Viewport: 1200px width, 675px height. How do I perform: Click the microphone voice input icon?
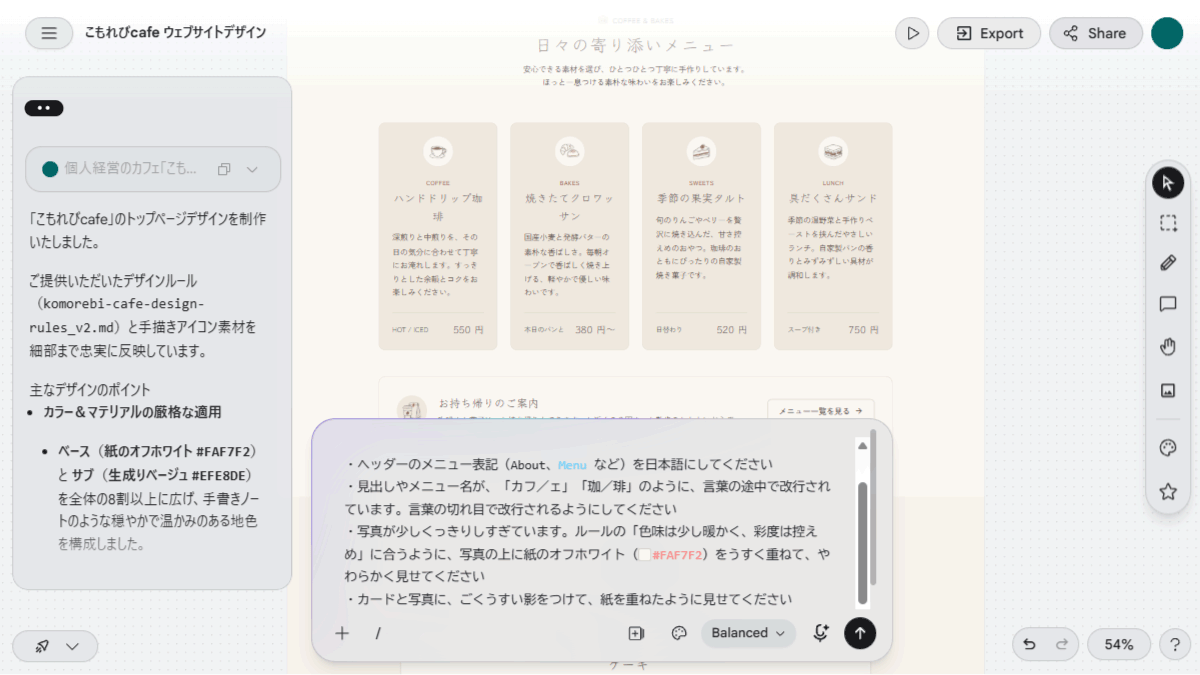(820, 633)
